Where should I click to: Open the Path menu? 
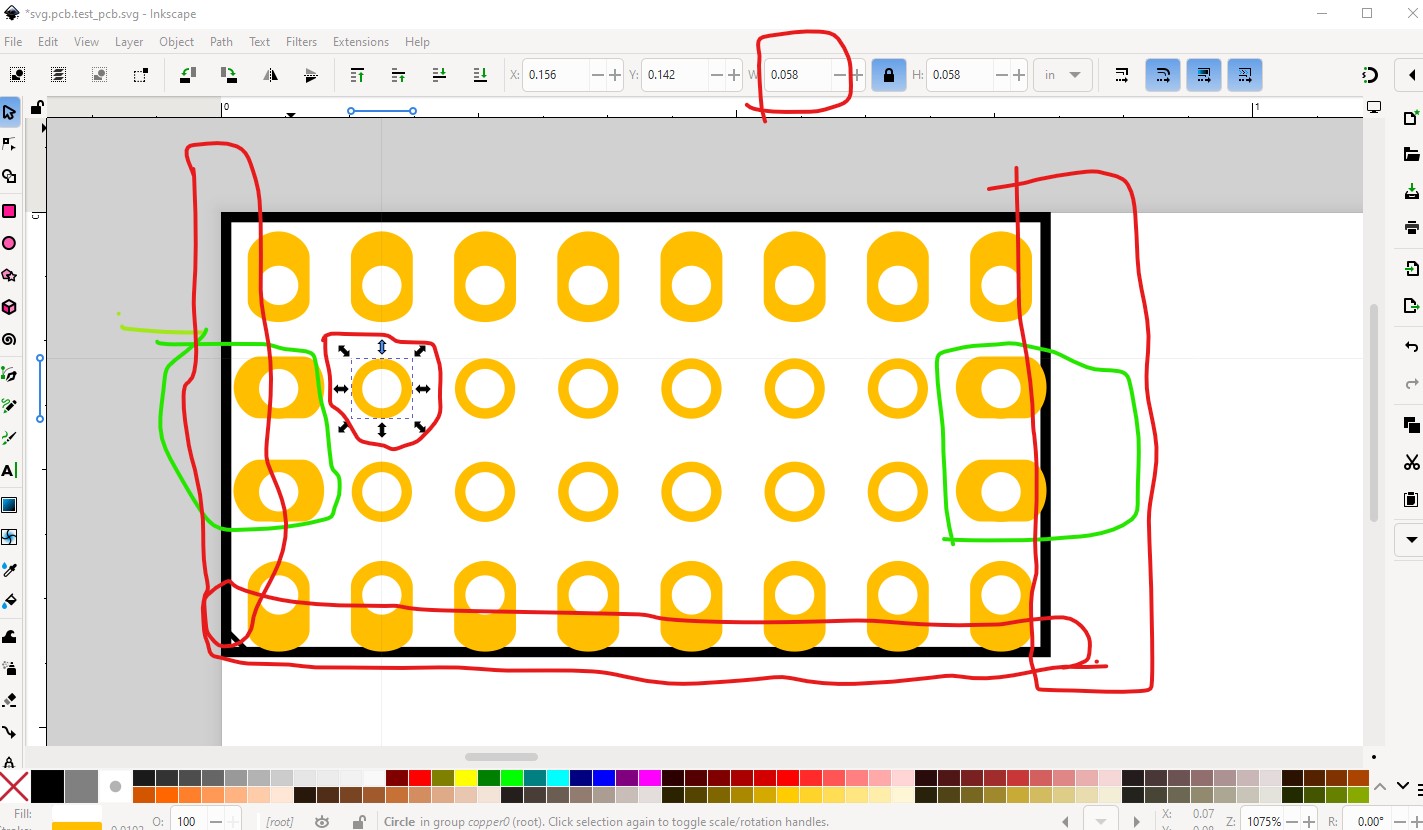pyautogui.click(x=221, y=42)
